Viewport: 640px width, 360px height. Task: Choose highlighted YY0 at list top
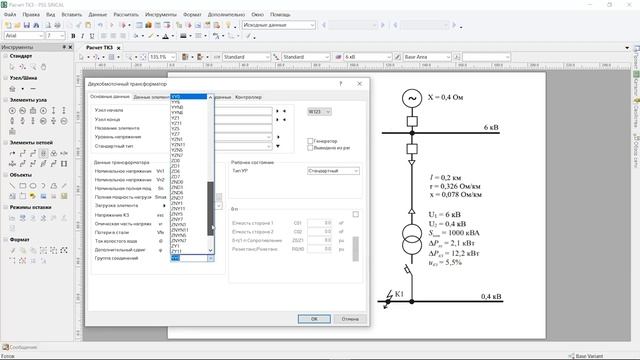click(x=189, y=97)
